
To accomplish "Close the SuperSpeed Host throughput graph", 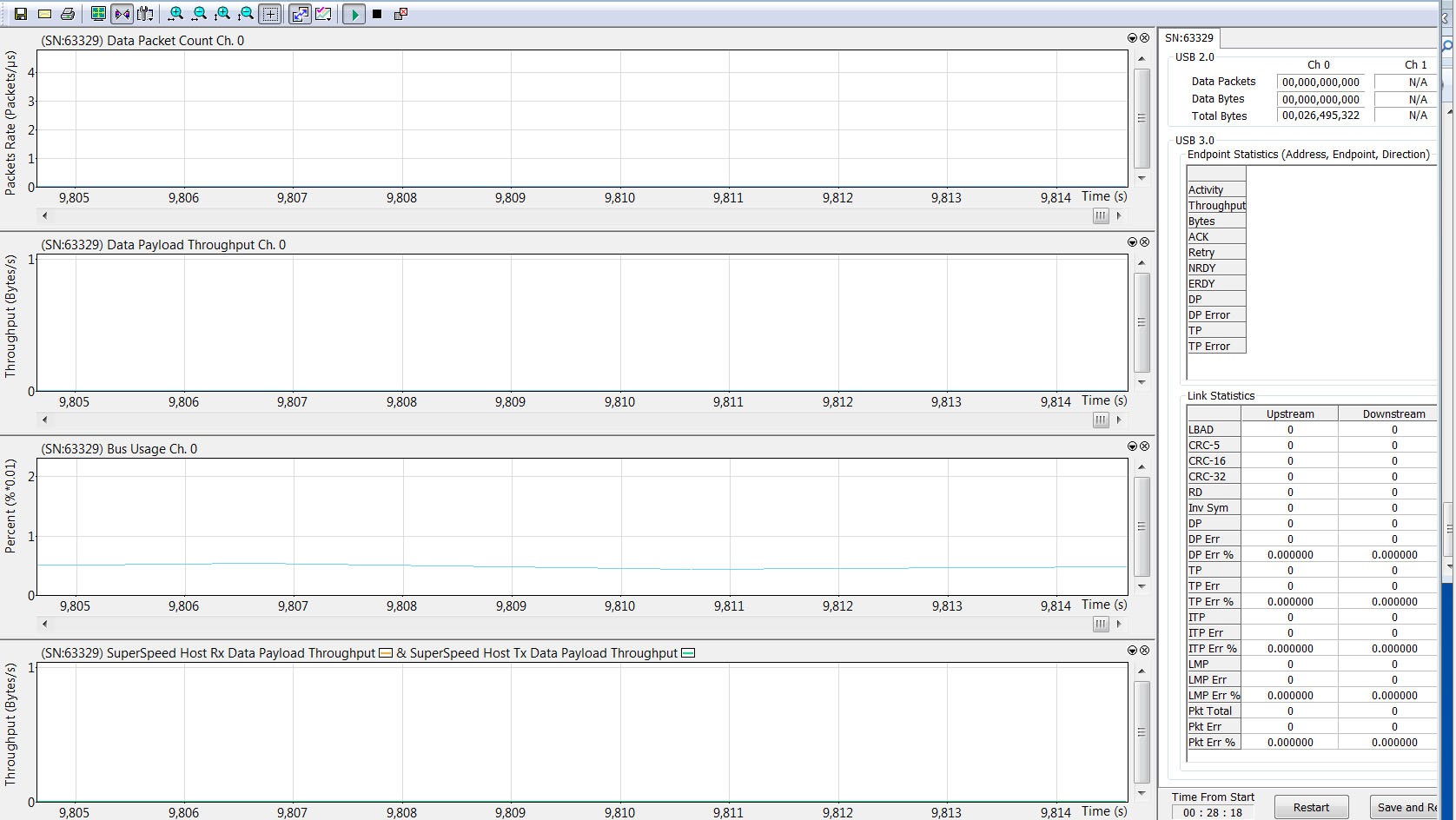I will tap(1144, 651).
